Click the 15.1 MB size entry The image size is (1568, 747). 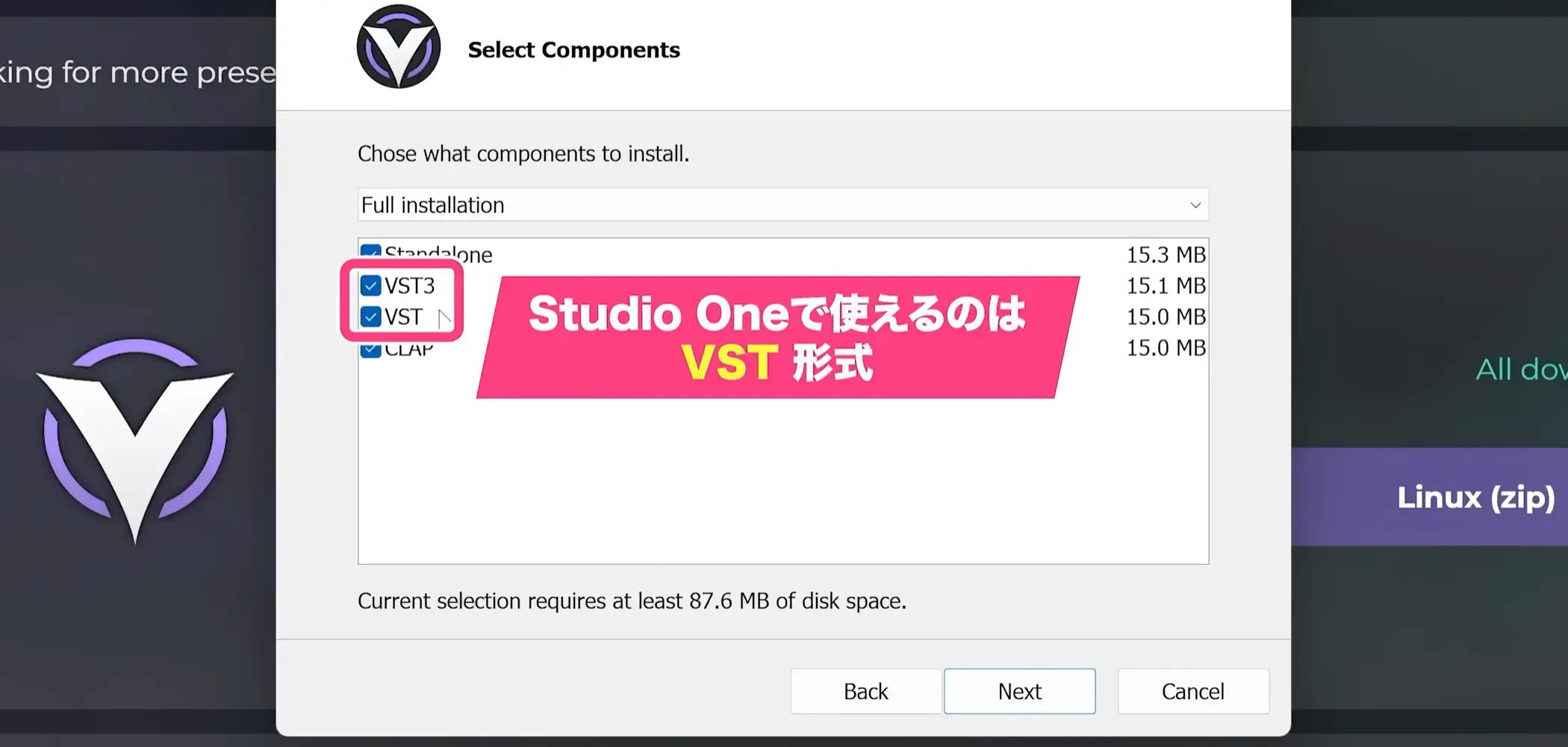pos(1166,285)
